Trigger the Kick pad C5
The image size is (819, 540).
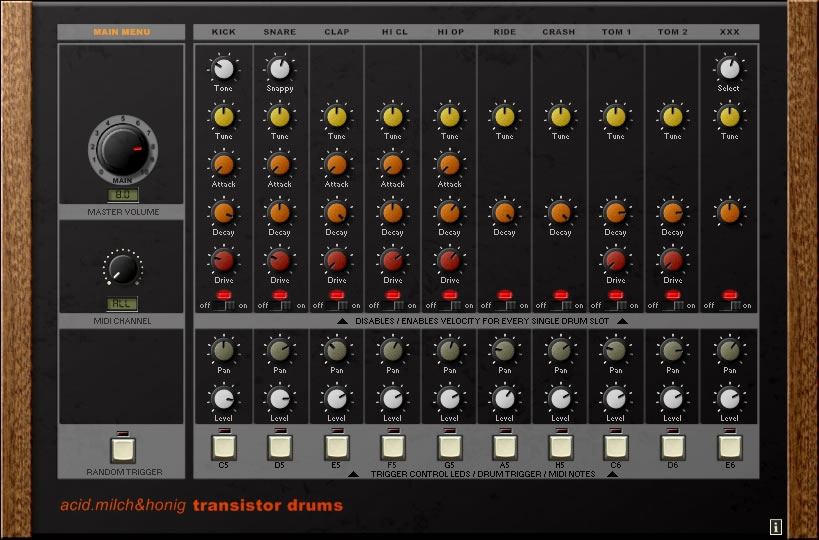[224, 447]
